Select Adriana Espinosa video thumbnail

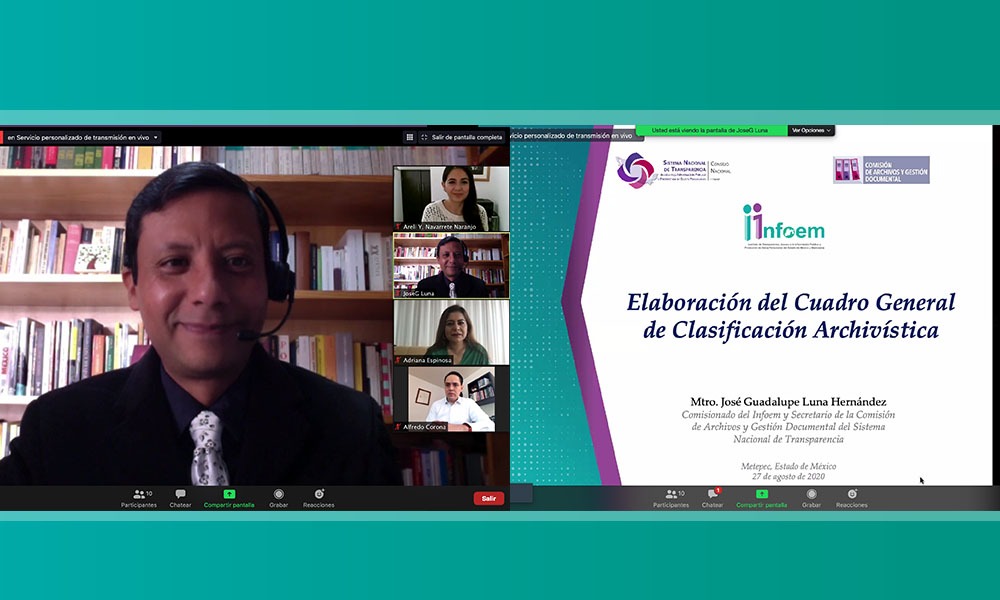coord(451,332)
